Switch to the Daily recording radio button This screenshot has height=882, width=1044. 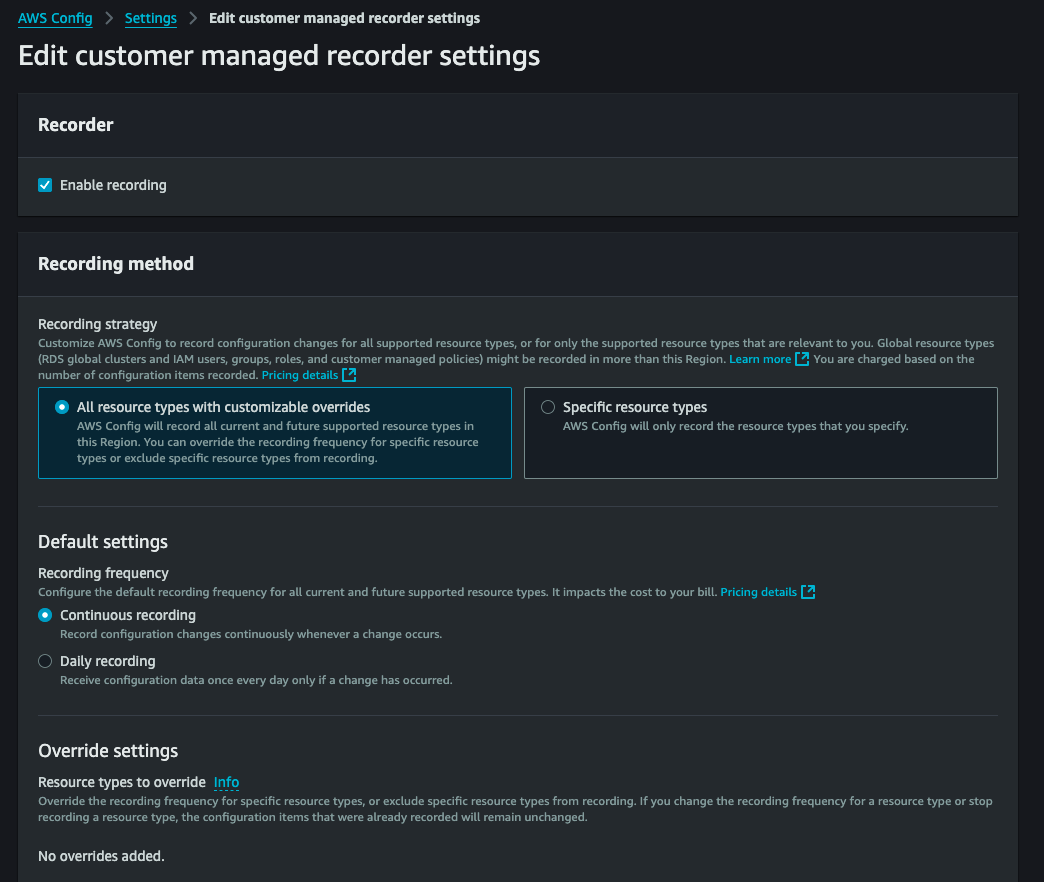[45, 661]
